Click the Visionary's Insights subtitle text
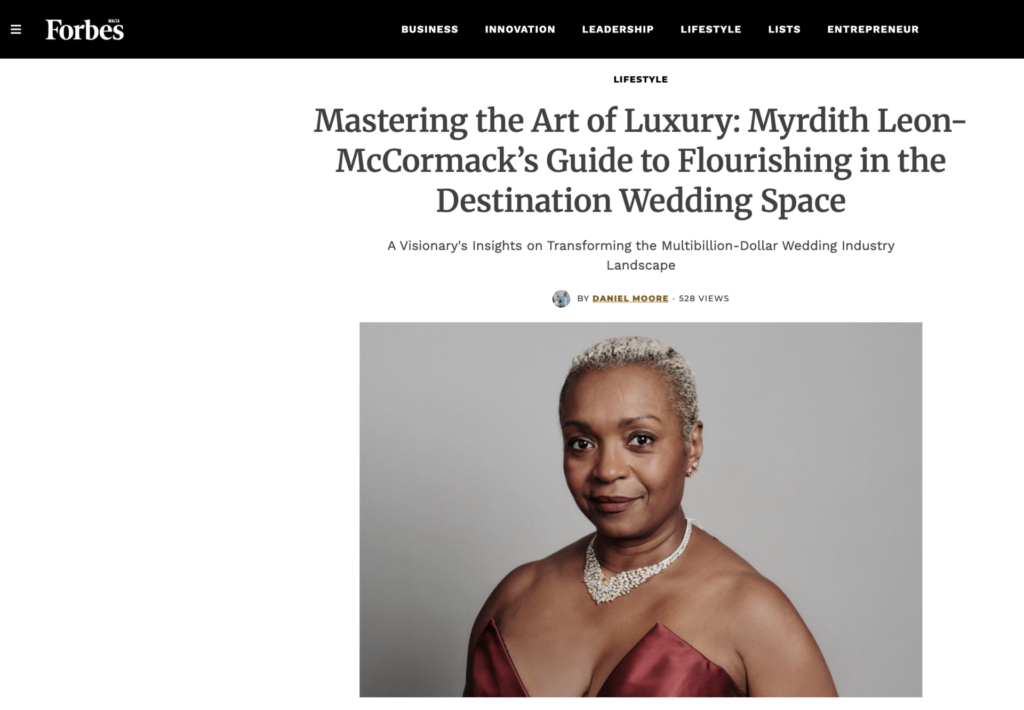The height and width of the screenshot is (710, 1024). (640, 255)
